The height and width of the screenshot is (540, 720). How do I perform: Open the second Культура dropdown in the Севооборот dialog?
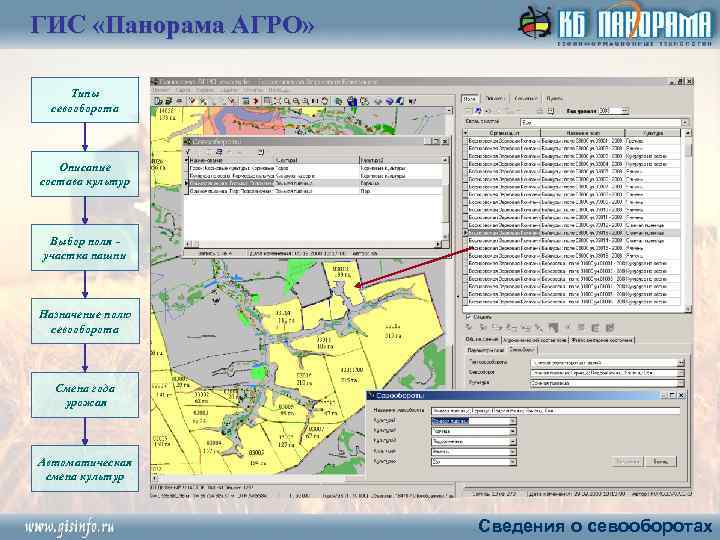tap(512, 431)
